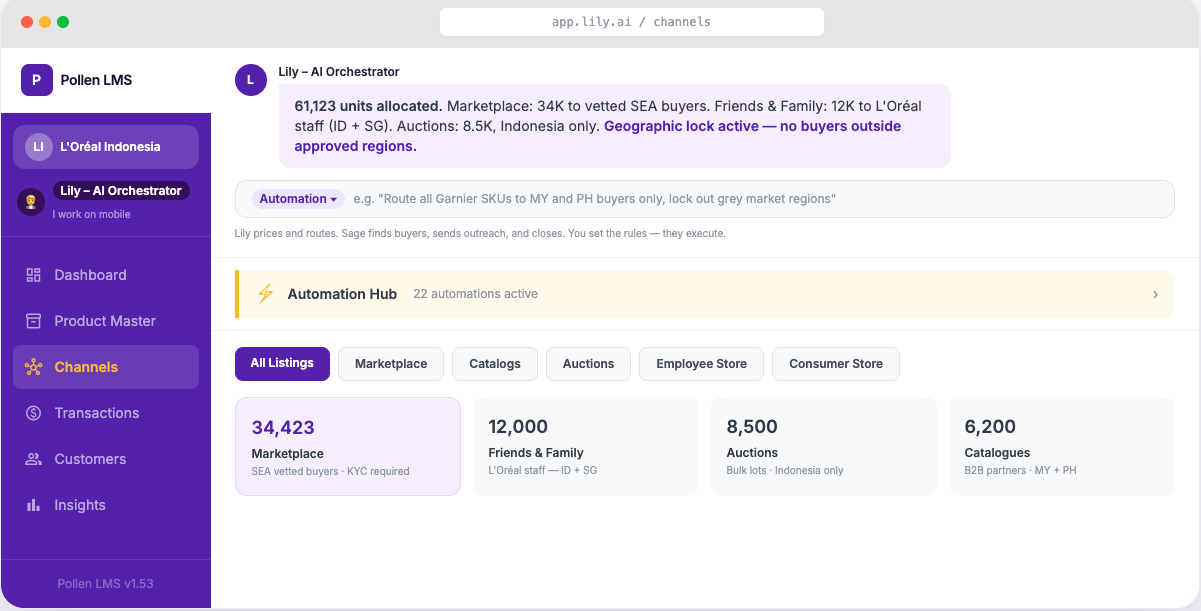Image resolution: width=1201 pixels, height=611 pixels.
Task: Open the Transactions section
Action: tap(106, 413)
